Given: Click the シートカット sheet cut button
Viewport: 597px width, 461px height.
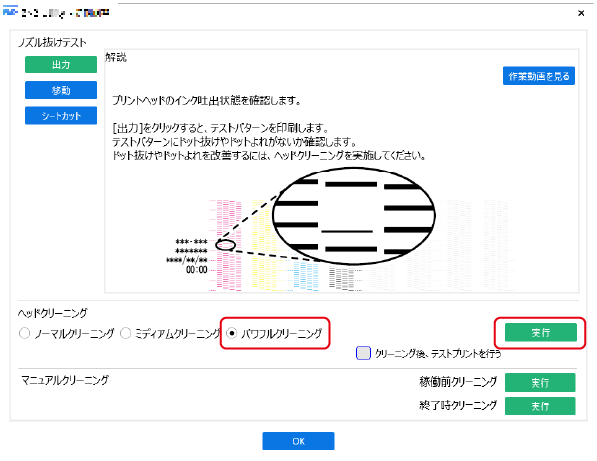Looking at the screenshot, I should [x=61, y=115].
